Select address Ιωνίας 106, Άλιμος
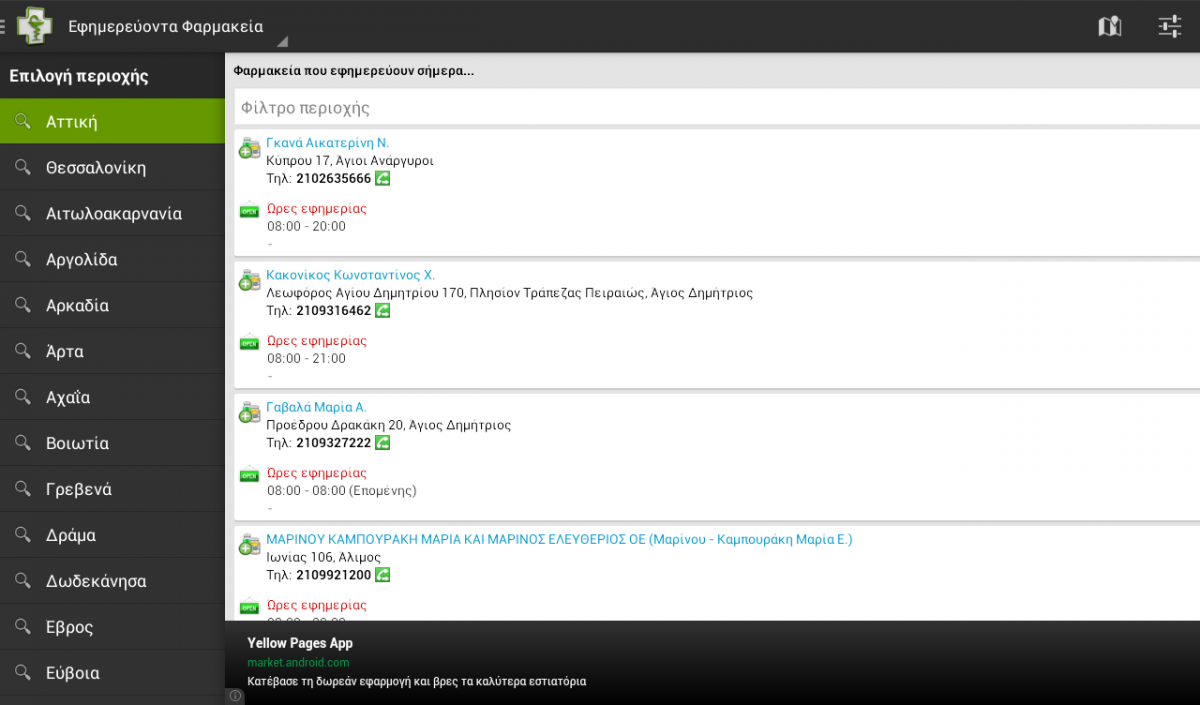1200x705 pixels. tap(323, 557)
